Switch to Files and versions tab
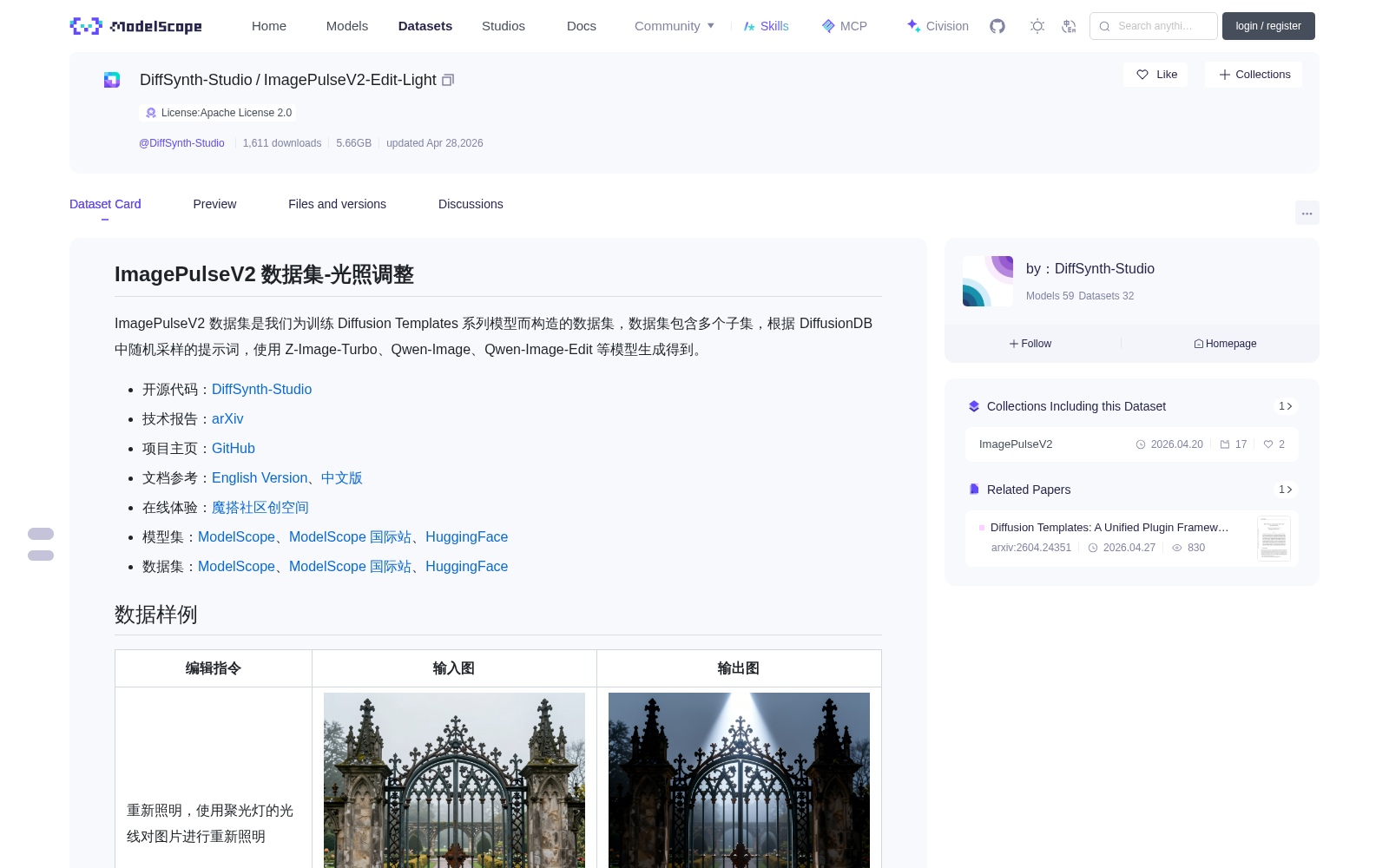1389x868 pixels. click(x=337, y=204)
